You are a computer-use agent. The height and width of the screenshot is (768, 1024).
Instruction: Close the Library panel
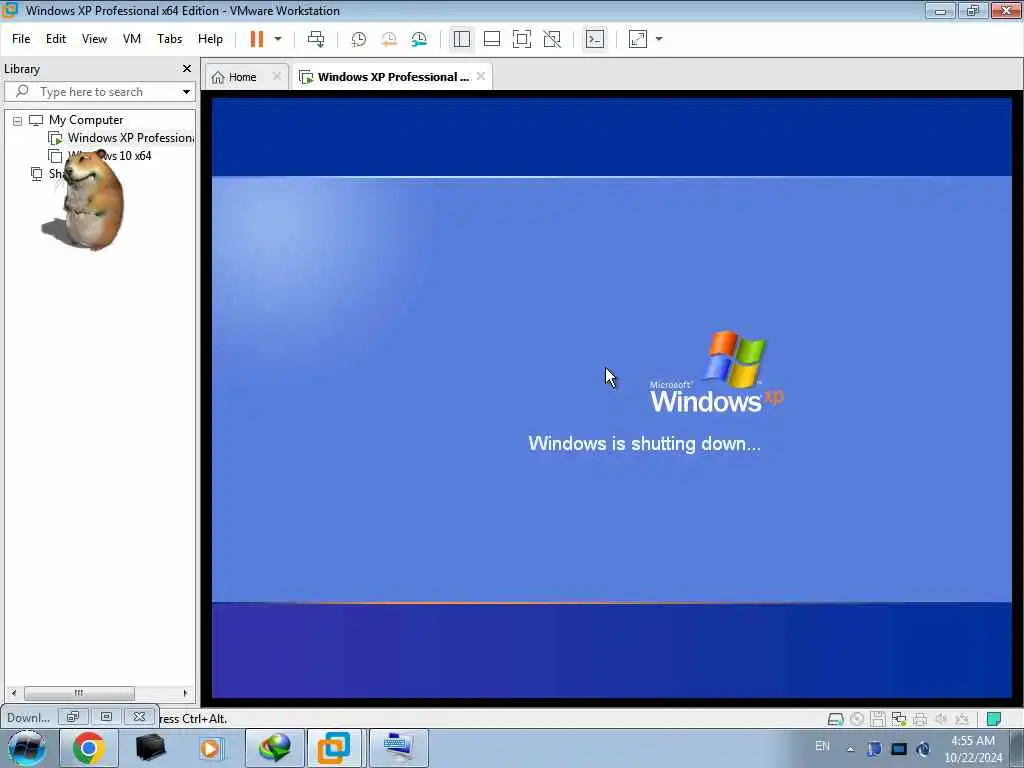click(x=187, y=69)
